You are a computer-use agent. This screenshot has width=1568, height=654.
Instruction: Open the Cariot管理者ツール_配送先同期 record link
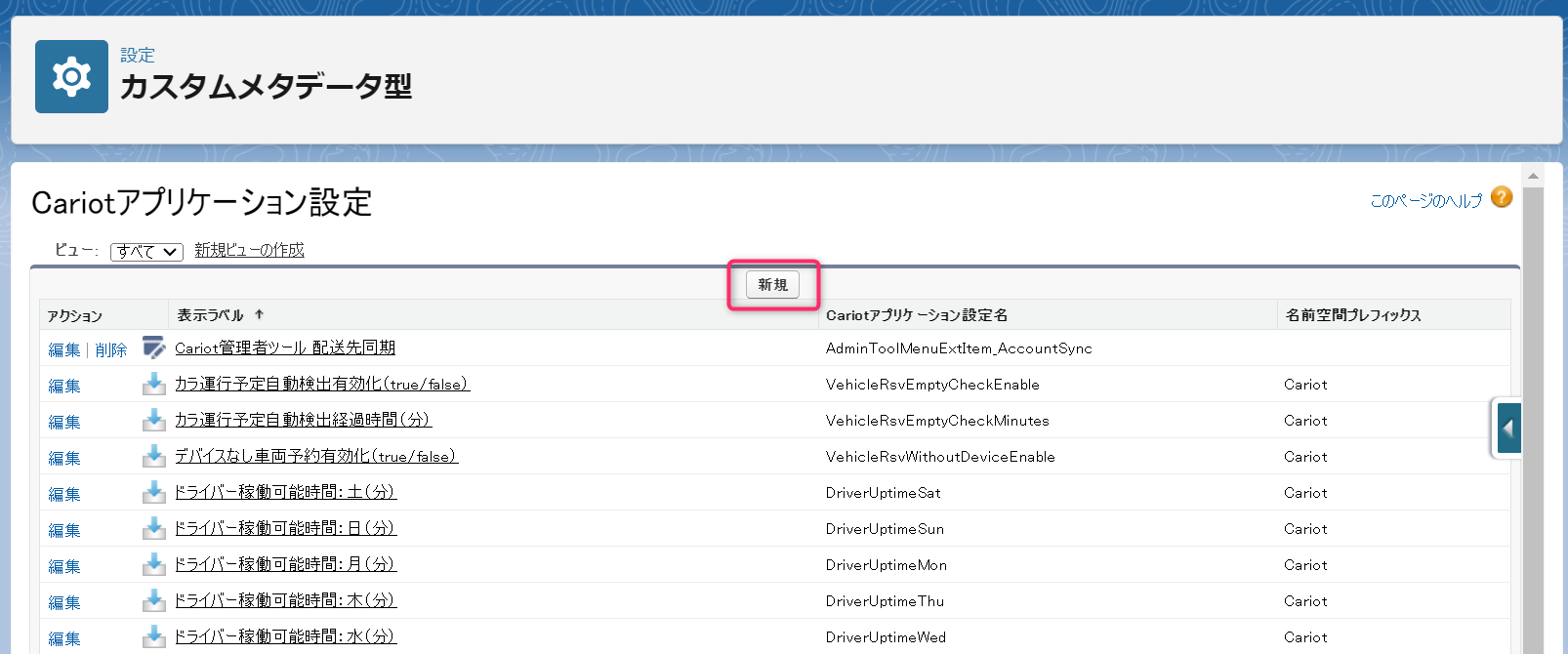click(x=285, y=347)
